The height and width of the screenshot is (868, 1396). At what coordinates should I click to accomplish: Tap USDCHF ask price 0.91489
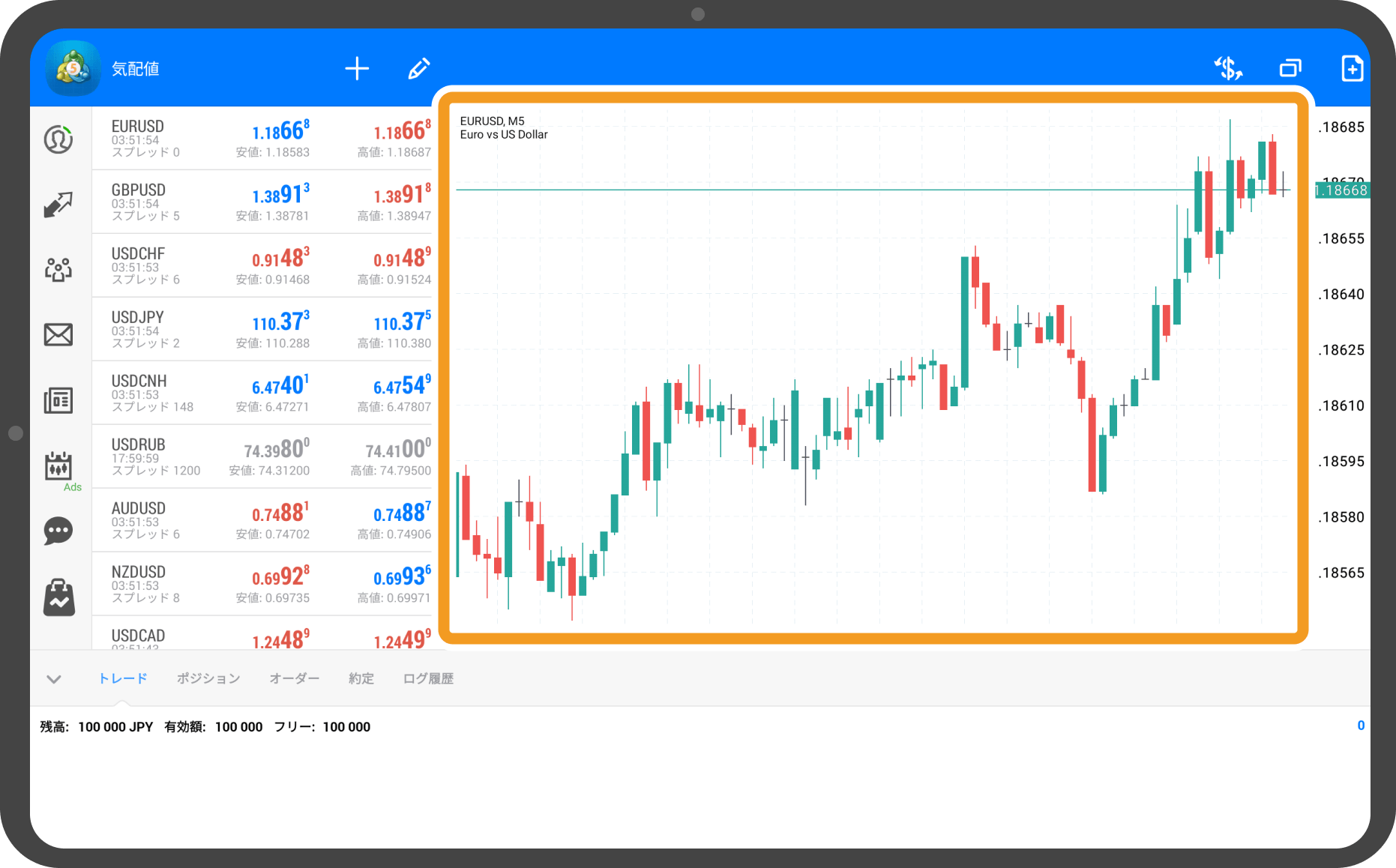pyautogui.click(x=403, y=259)
